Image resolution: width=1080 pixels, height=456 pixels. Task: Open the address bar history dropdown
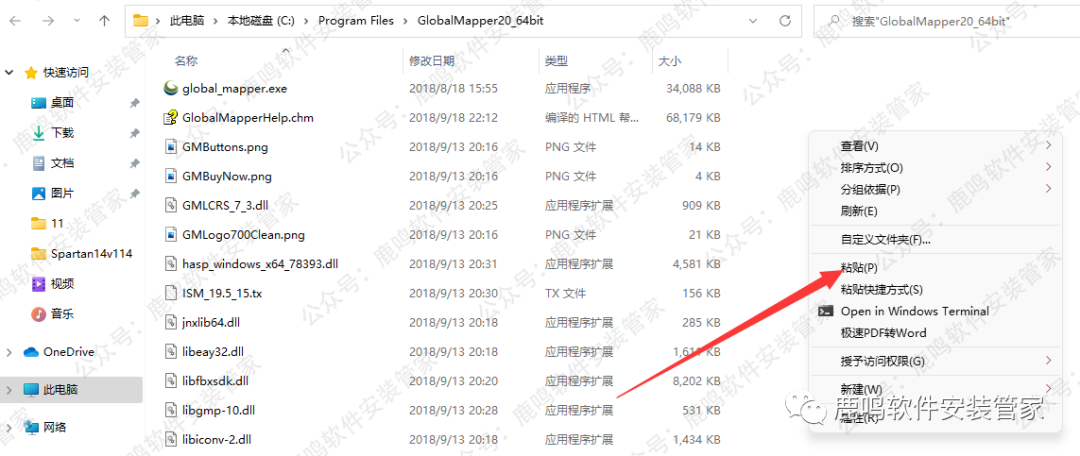(755, 21)
